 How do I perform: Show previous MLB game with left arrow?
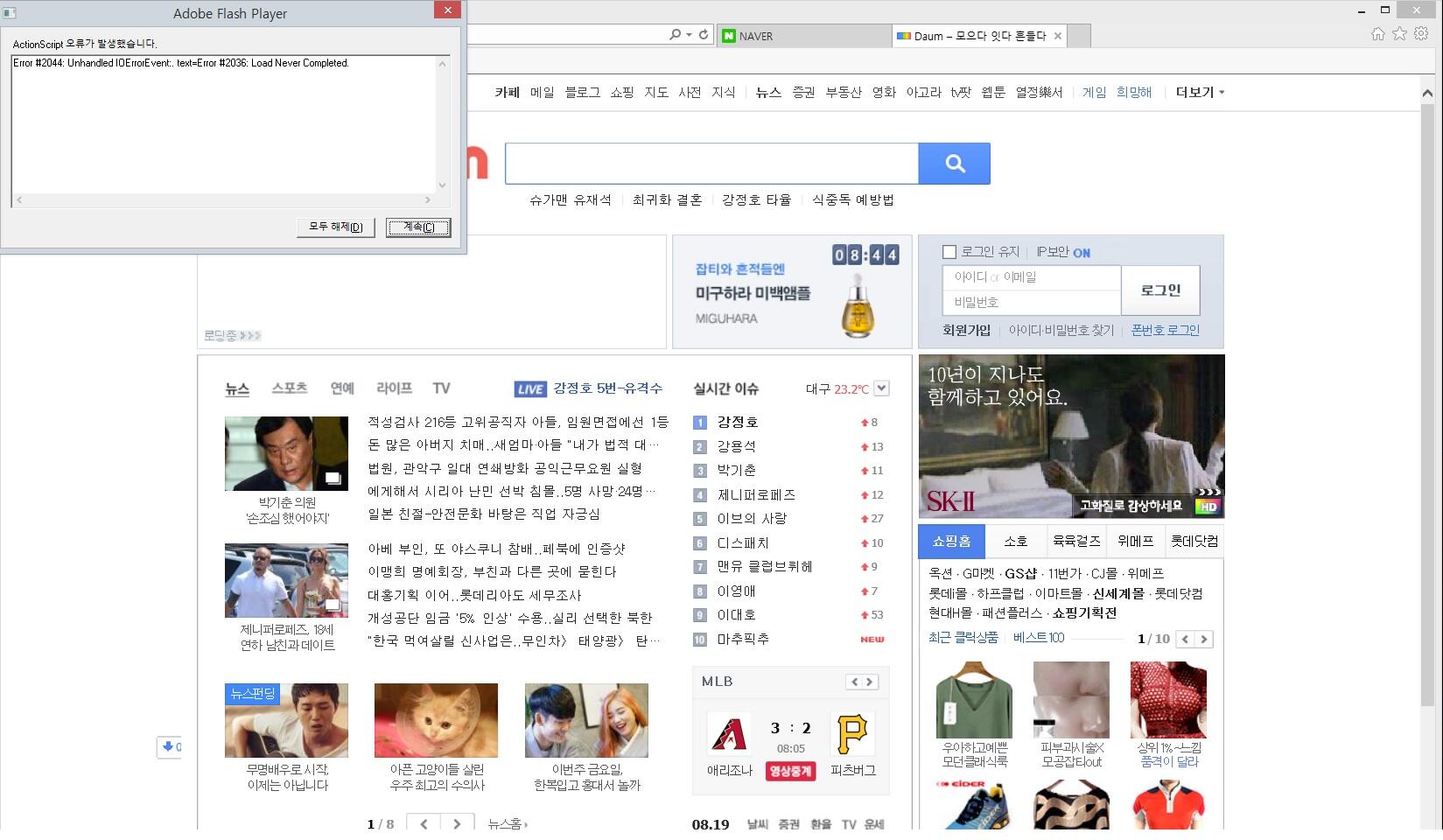855,682
